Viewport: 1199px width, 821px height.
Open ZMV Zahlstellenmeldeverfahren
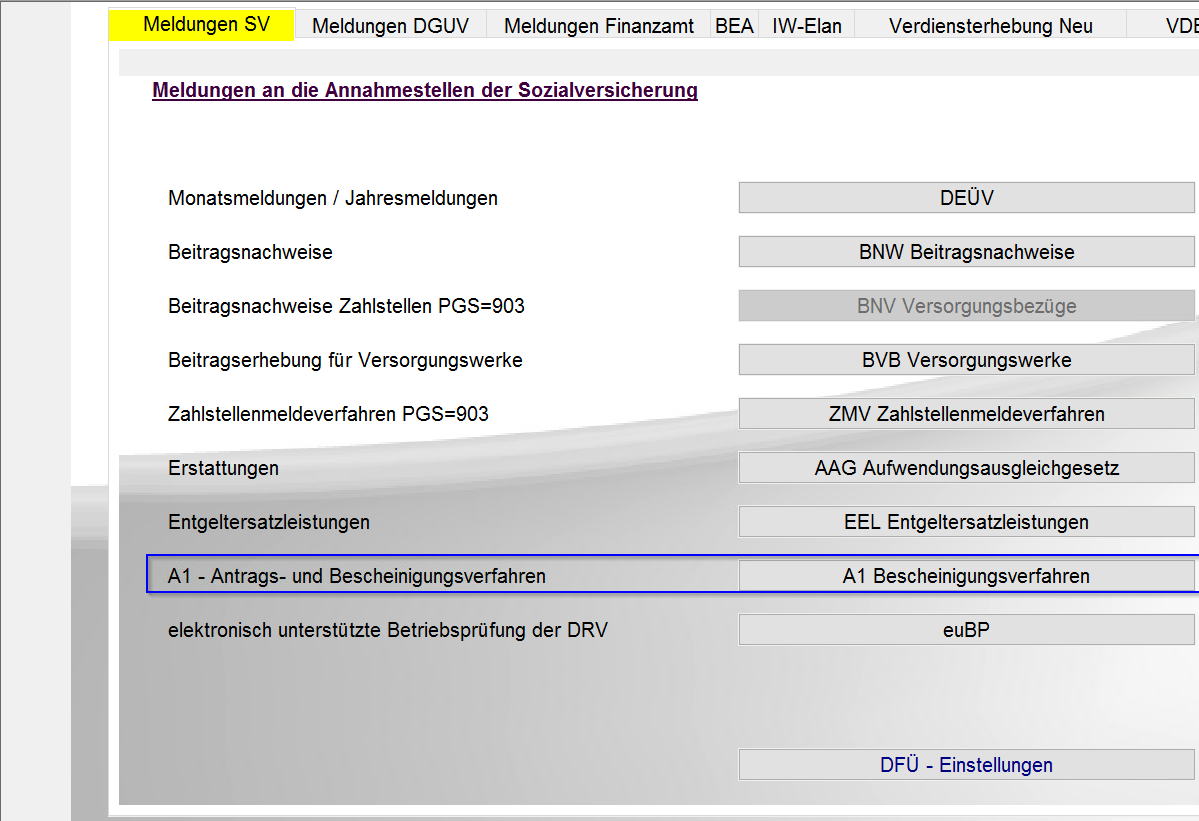(966, 414)
